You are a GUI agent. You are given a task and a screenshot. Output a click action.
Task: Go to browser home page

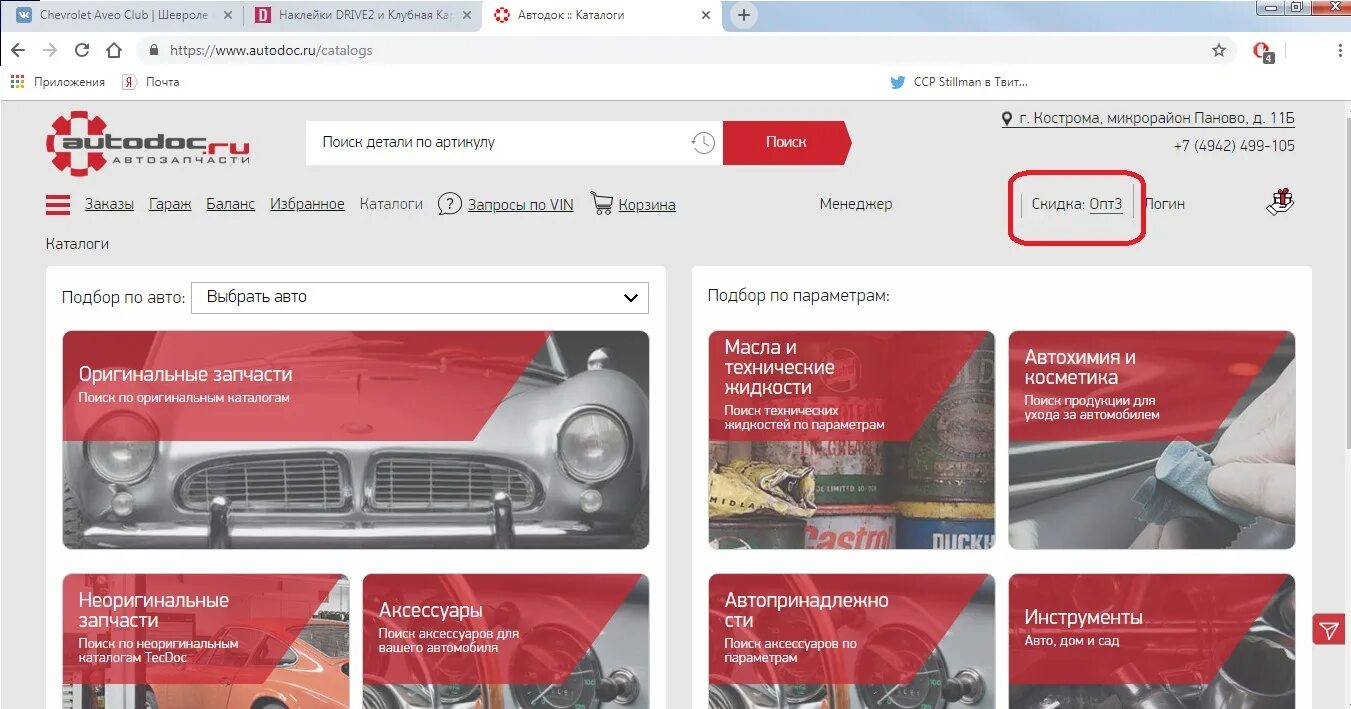coord(114,50)
